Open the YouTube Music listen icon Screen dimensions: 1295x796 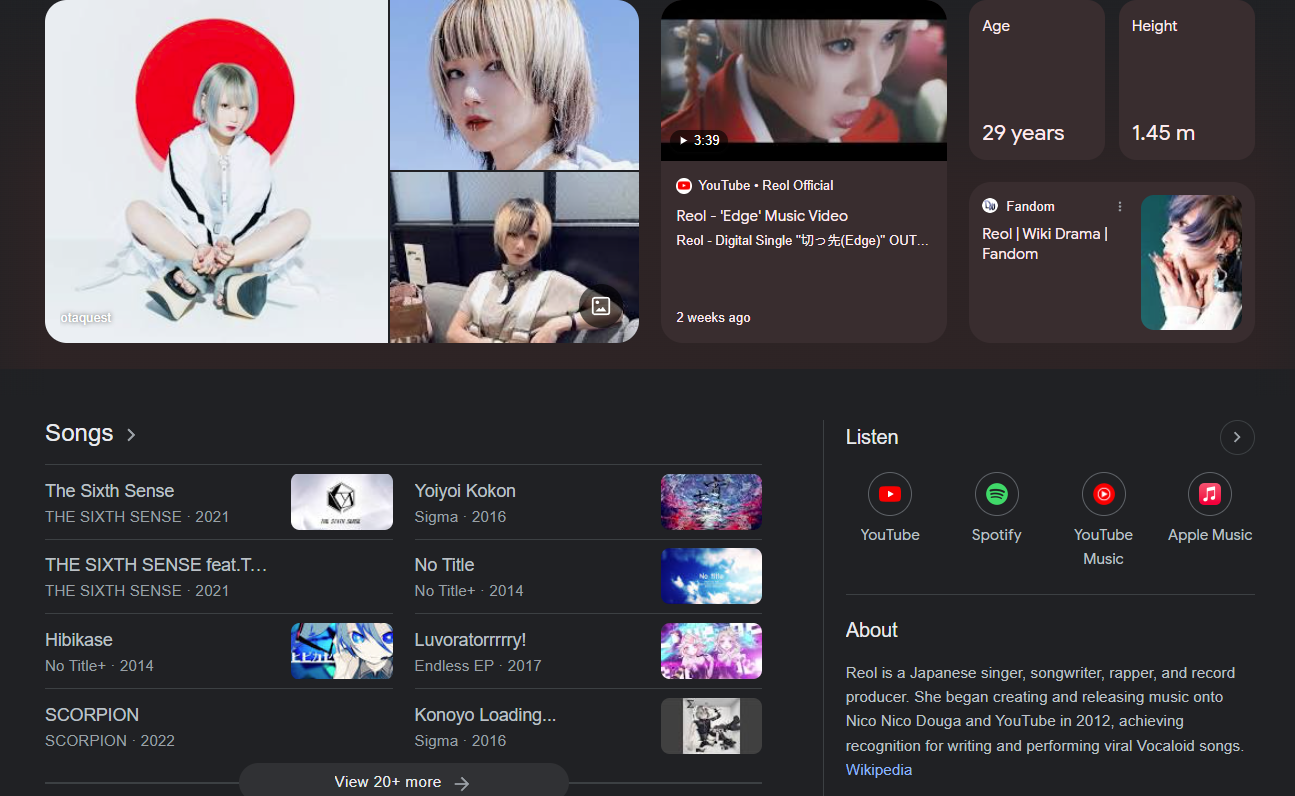point(1104,494)
